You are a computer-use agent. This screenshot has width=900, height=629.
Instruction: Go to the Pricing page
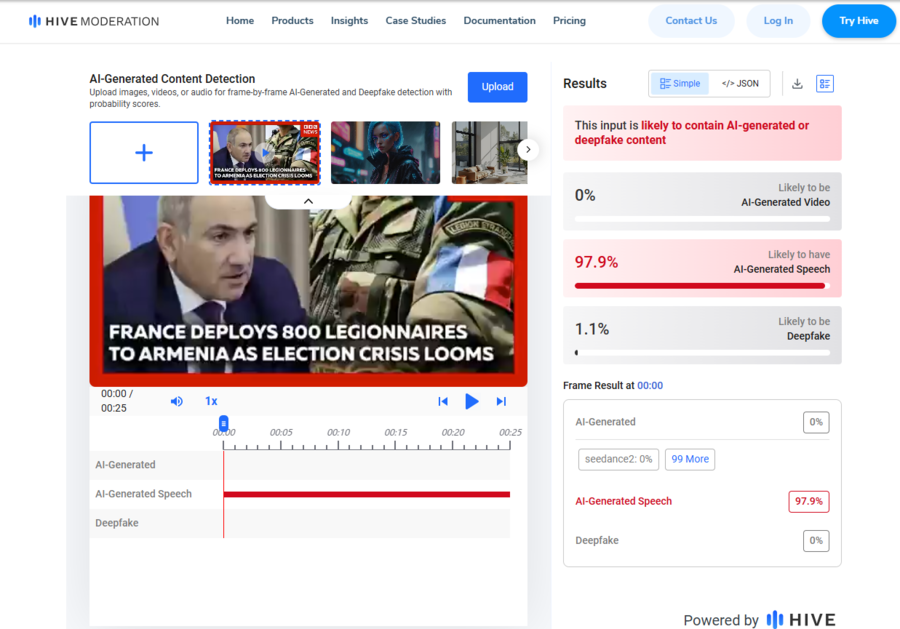coord(569,21)
